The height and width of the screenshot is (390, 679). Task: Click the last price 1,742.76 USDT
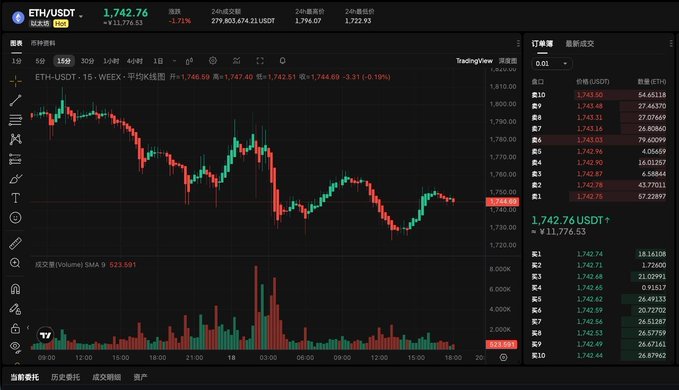[x=568, y=220]
